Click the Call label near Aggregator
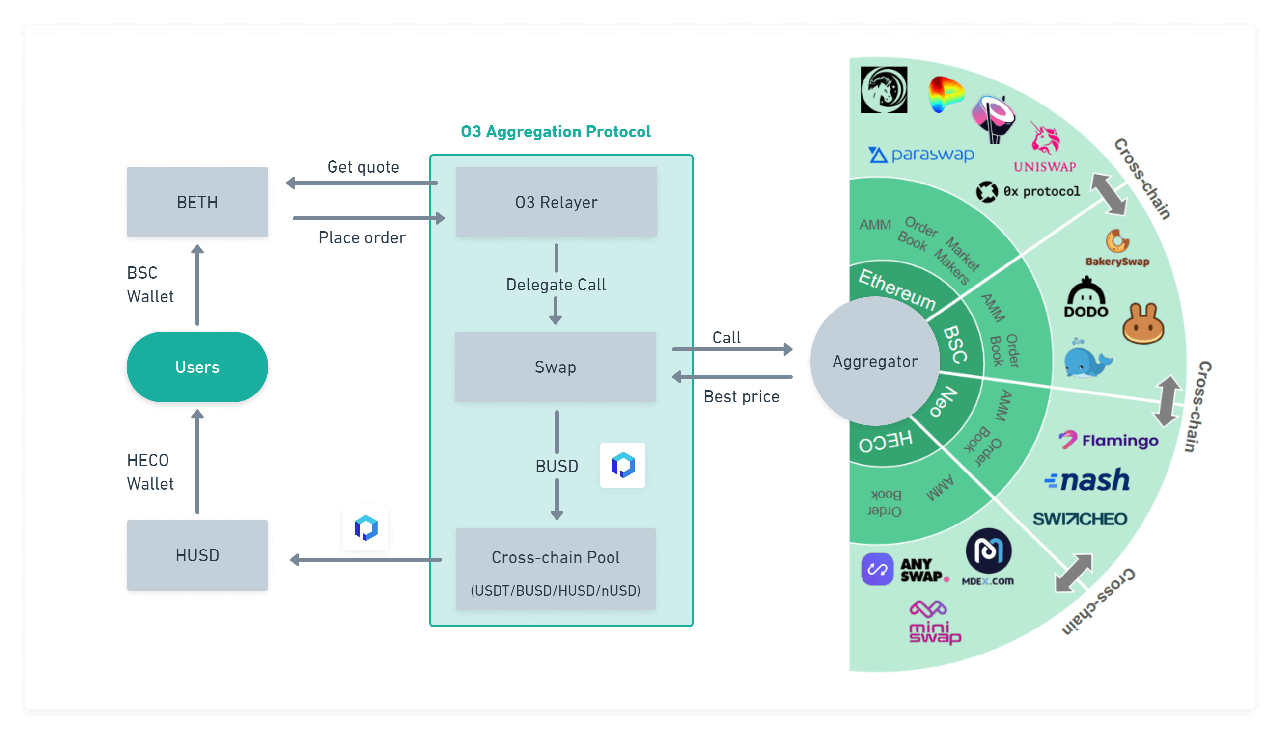This screenshot has width=1280, height=734. coord(727,337)
